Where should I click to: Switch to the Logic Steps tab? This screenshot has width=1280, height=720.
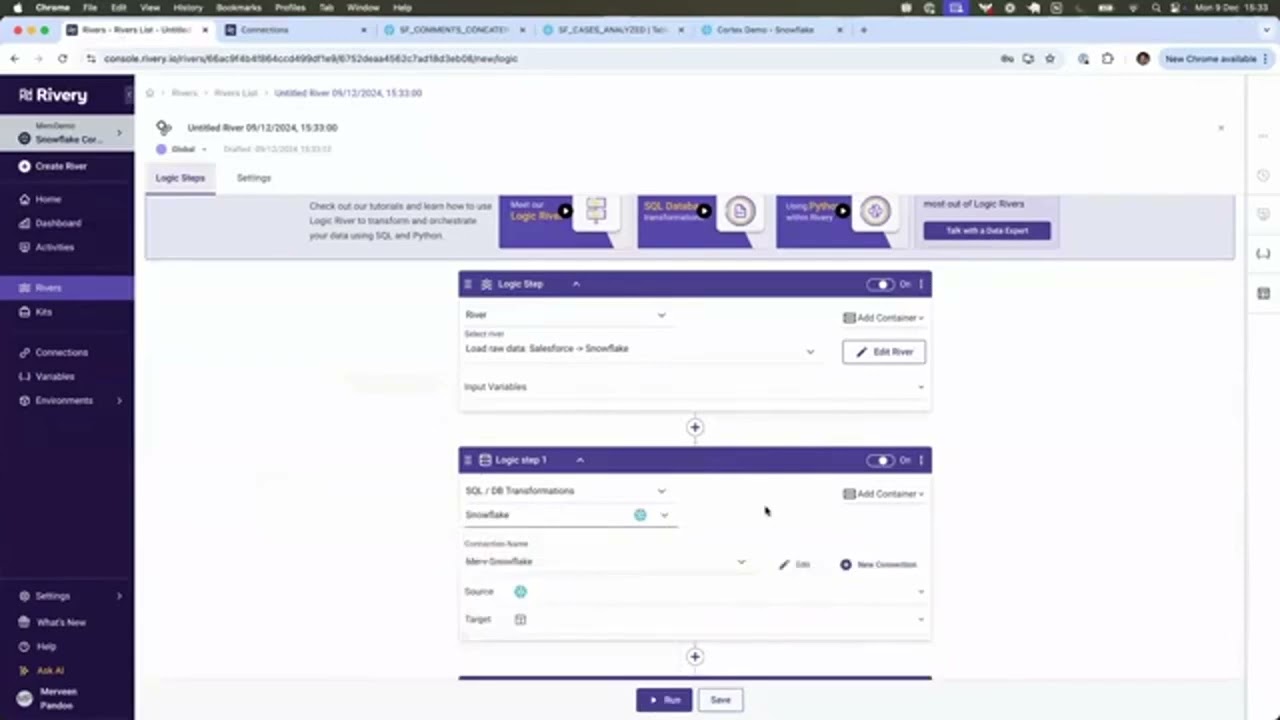click(180, 178)
